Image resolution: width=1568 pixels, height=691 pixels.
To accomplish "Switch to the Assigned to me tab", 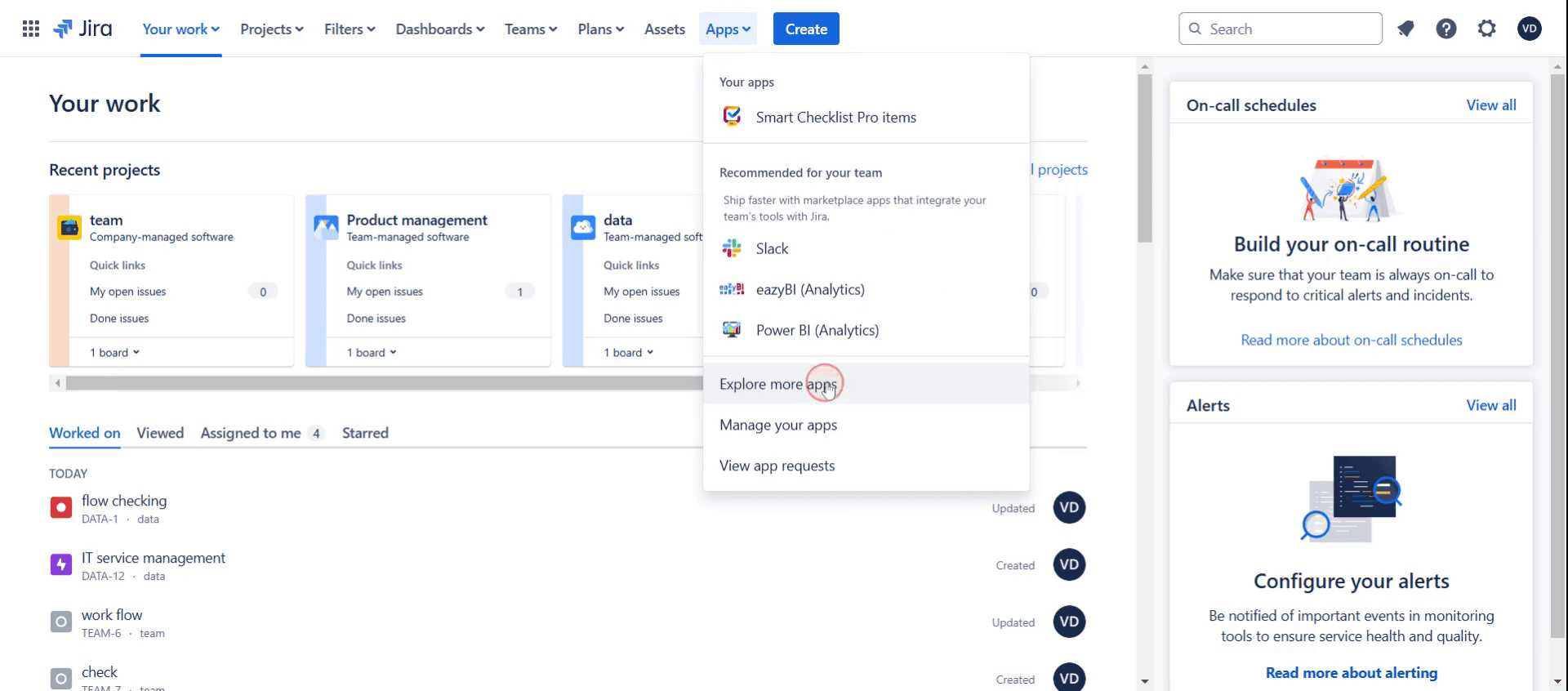I will (262, 433).
